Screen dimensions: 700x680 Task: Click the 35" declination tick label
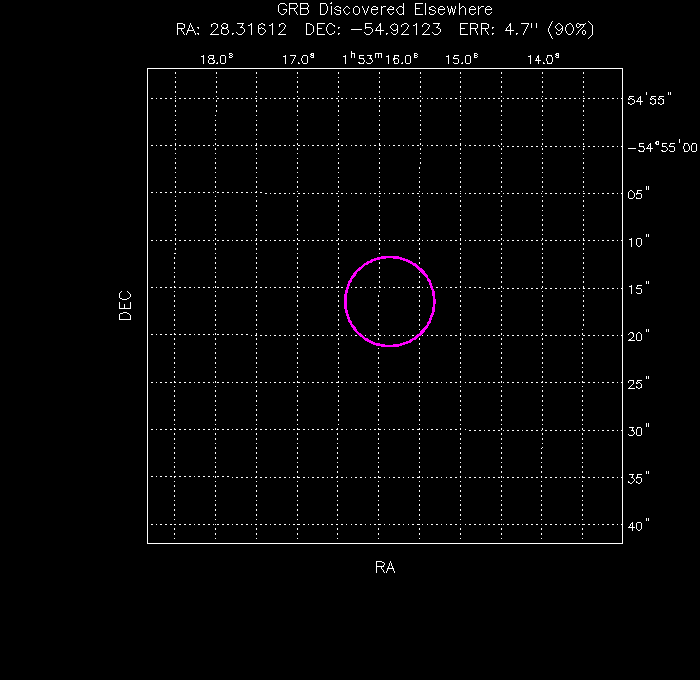point(638,479)
